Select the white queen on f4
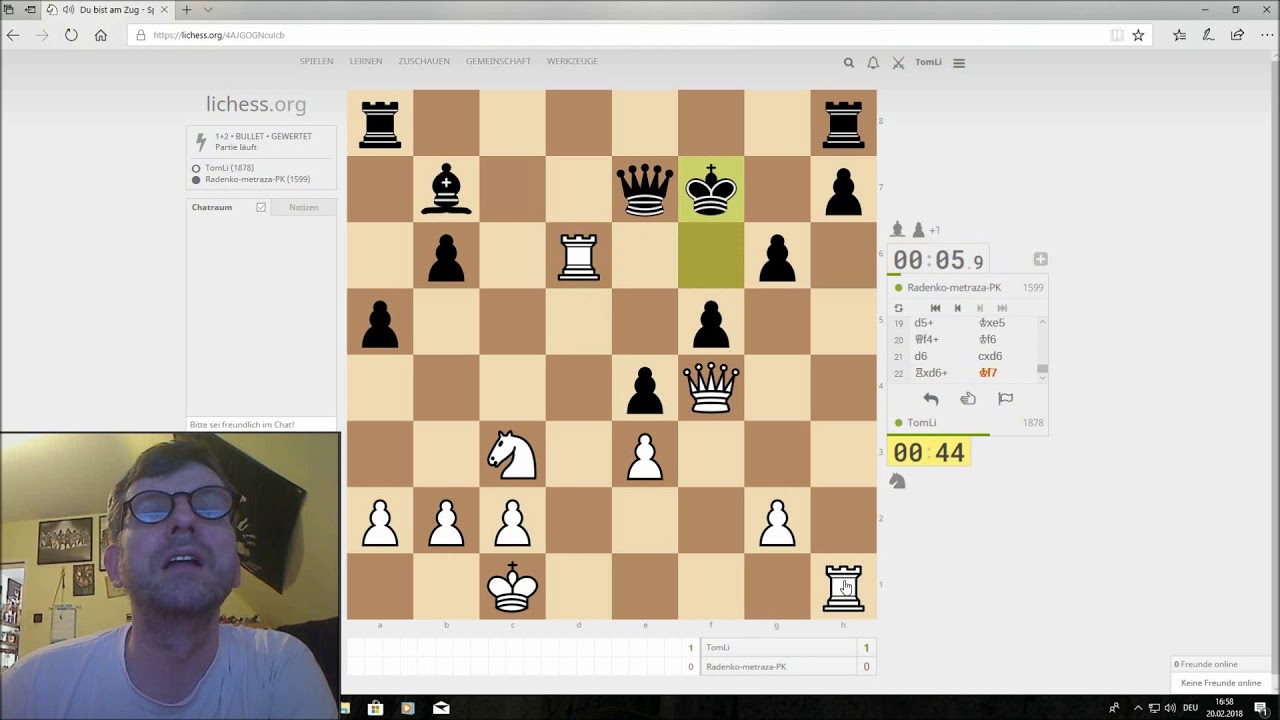Screen dimensions: 1280x720 click(711, 388)
